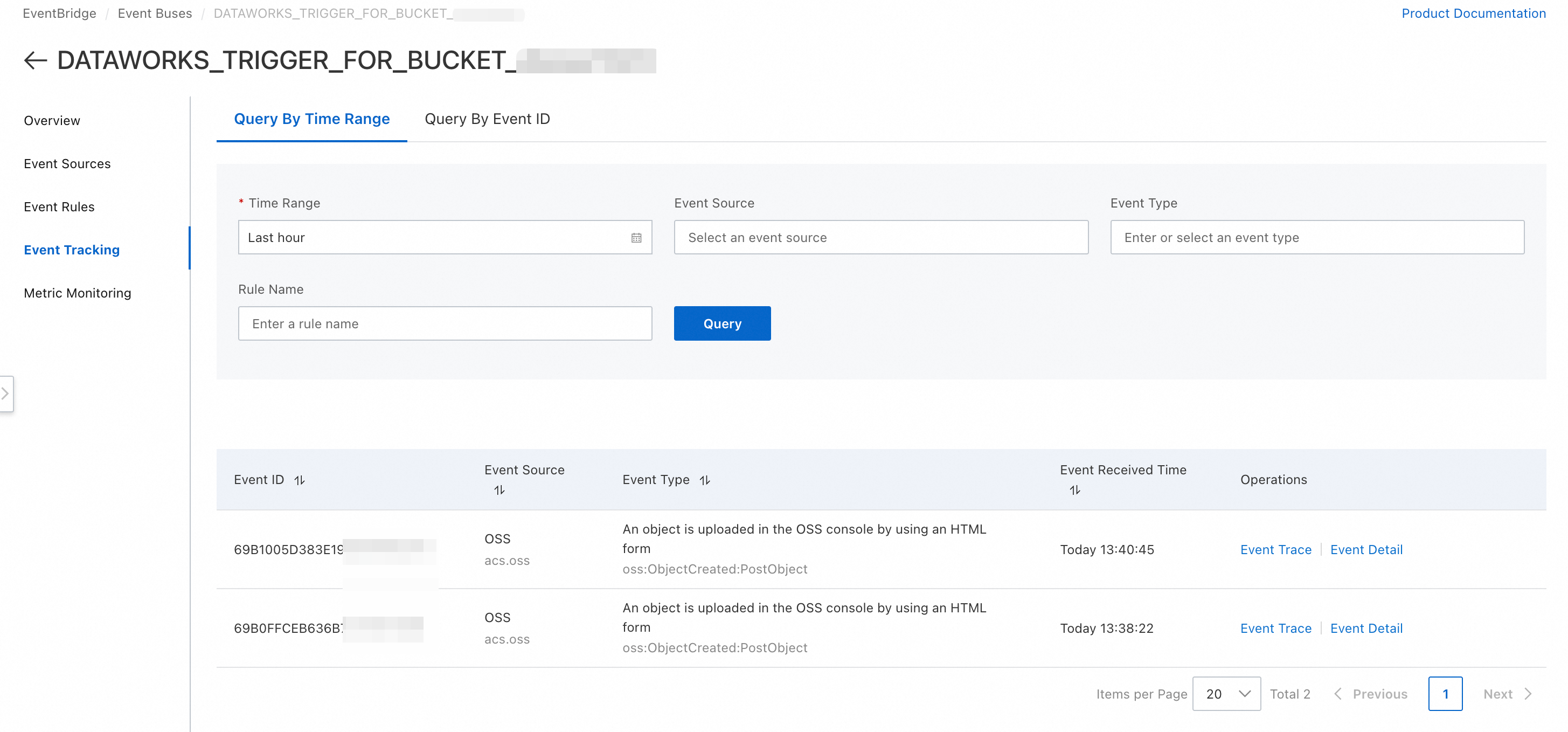The width and height of the screenshot is (1568, 732).
Task: Click the back arrow beside bus title
Action: coord(36,60)
